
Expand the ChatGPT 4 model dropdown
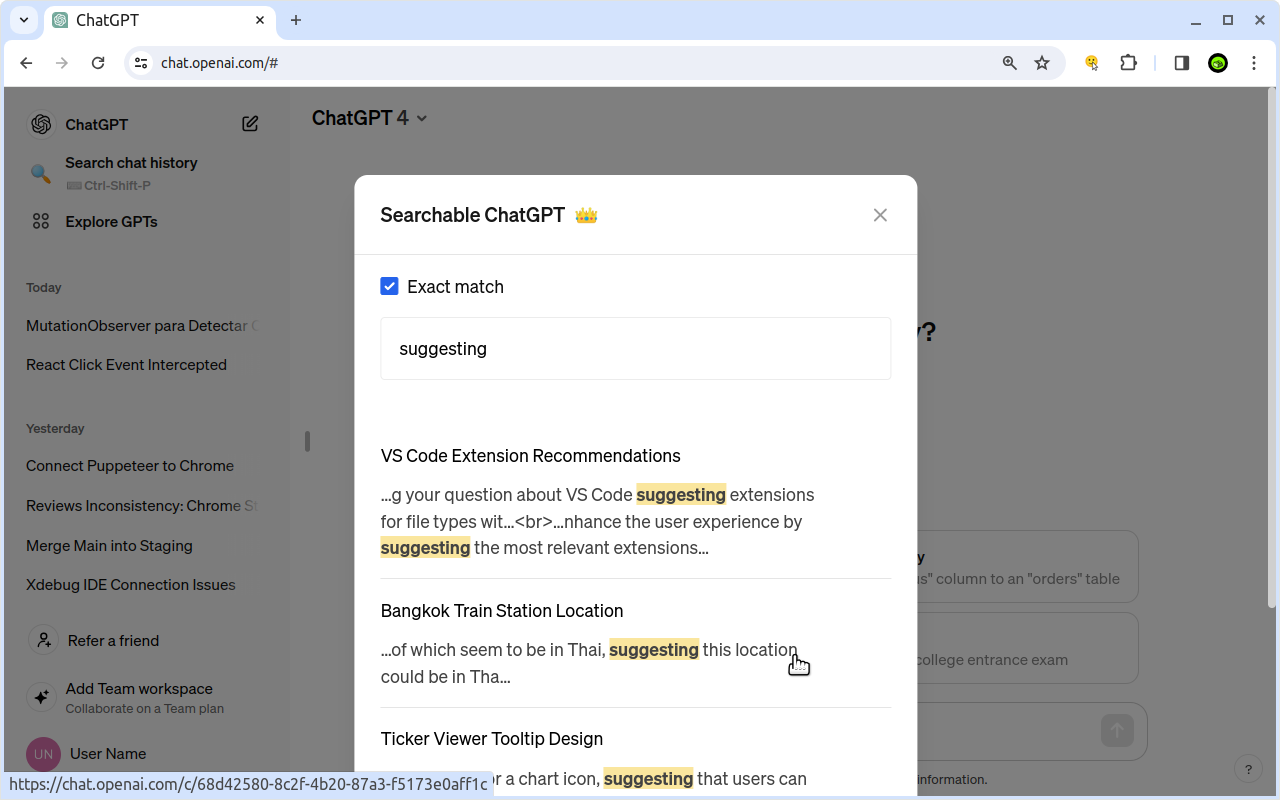(369, 118)
